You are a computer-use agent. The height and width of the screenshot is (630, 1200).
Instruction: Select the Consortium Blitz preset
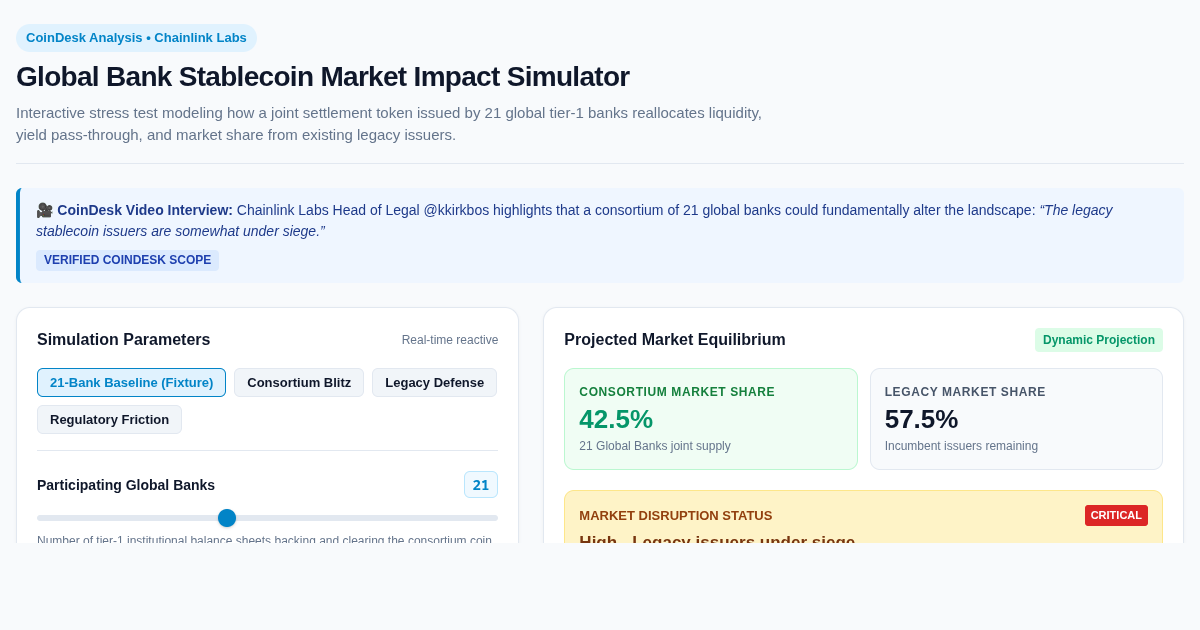pyautogui.click(x=299, y=382)
